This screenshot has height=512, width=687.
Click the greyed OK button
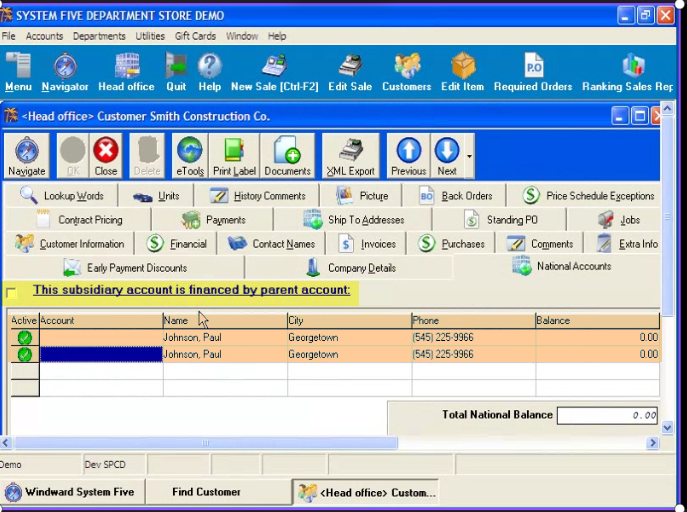tap(73, 156)
